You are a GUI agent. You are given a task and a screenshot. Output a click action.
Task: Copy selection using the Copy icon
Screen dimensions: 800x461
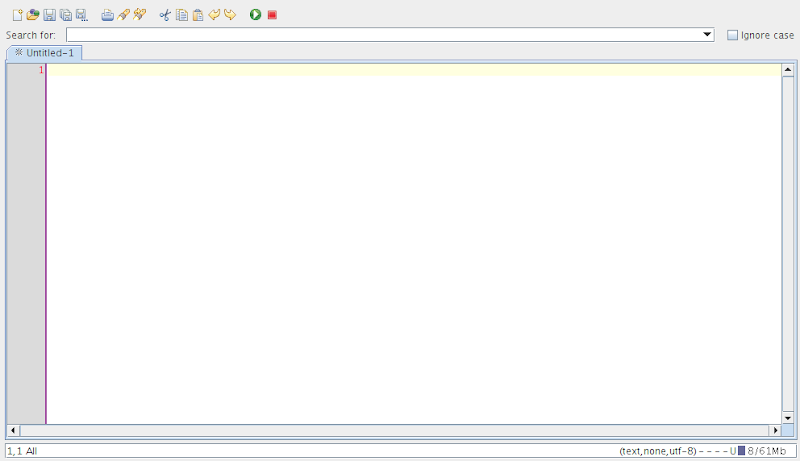click(x=182, y=15)
